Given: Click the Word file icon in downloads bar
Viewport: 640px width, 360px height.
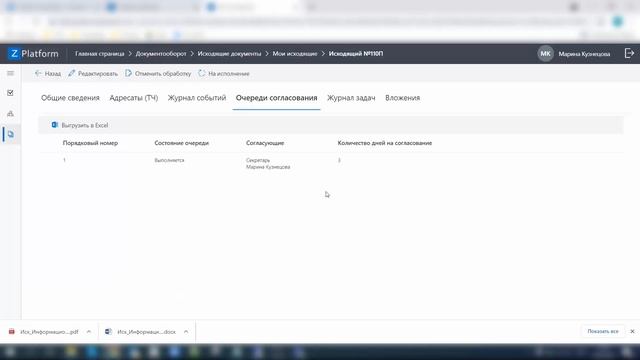Looking at the screenshot, I should click(x=108, y=332).
